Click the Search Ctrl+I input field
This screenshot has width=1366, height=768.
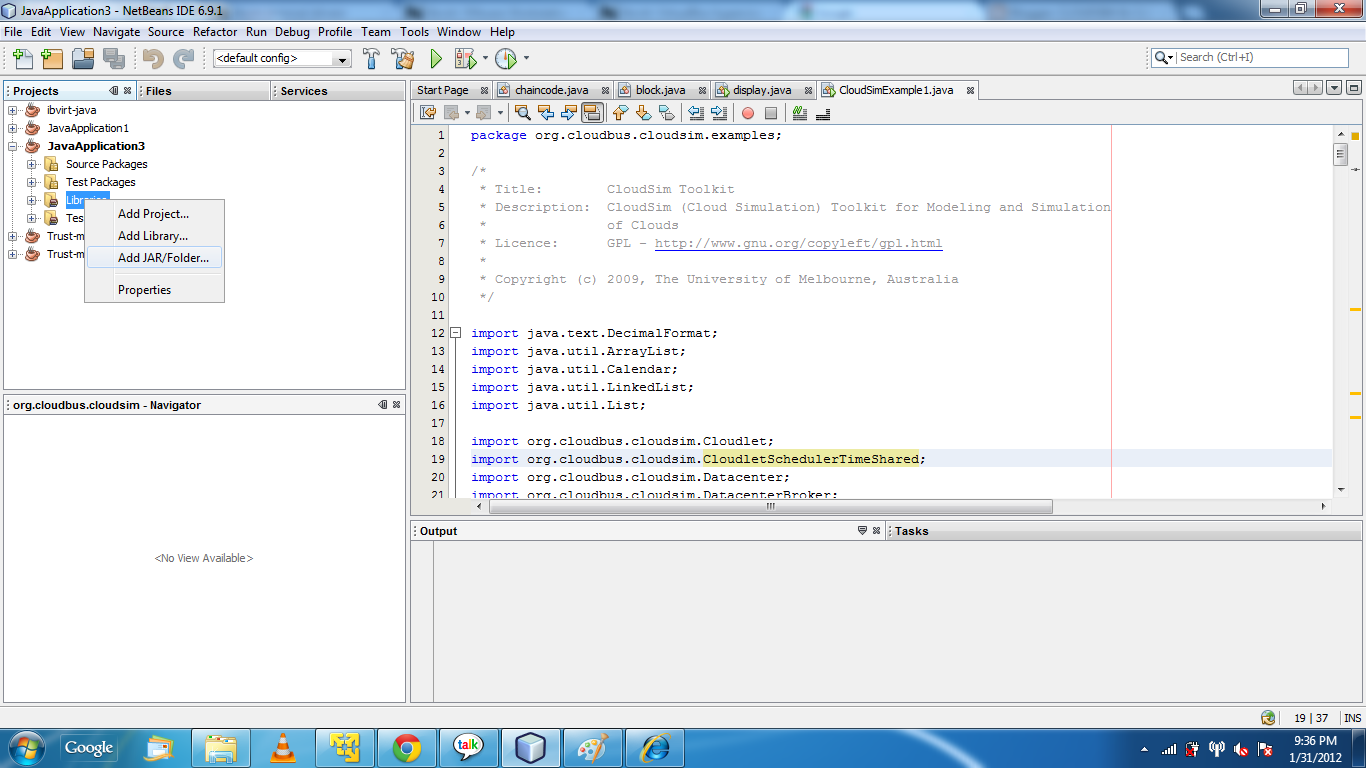1262,58
